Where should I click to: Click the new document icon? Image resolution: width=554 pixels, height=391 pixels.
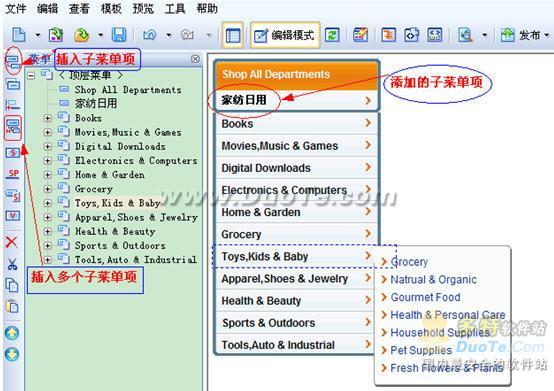19,35
